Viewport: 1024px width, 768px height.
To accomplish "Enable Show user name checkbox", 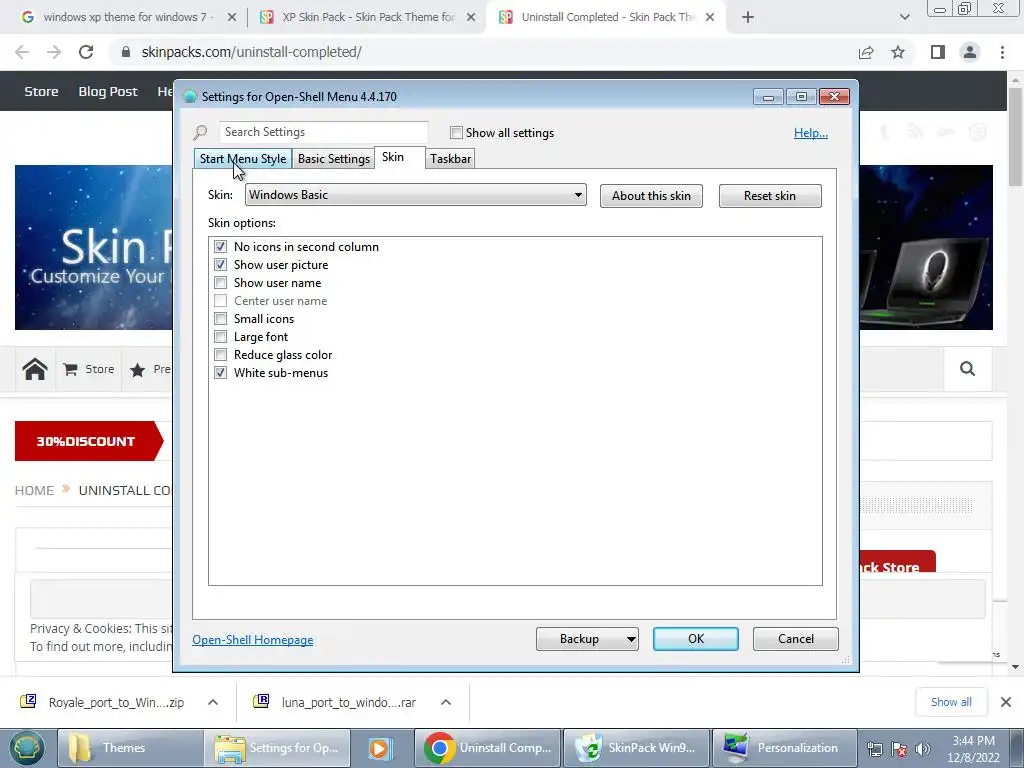I will click(x=221, y=283).
